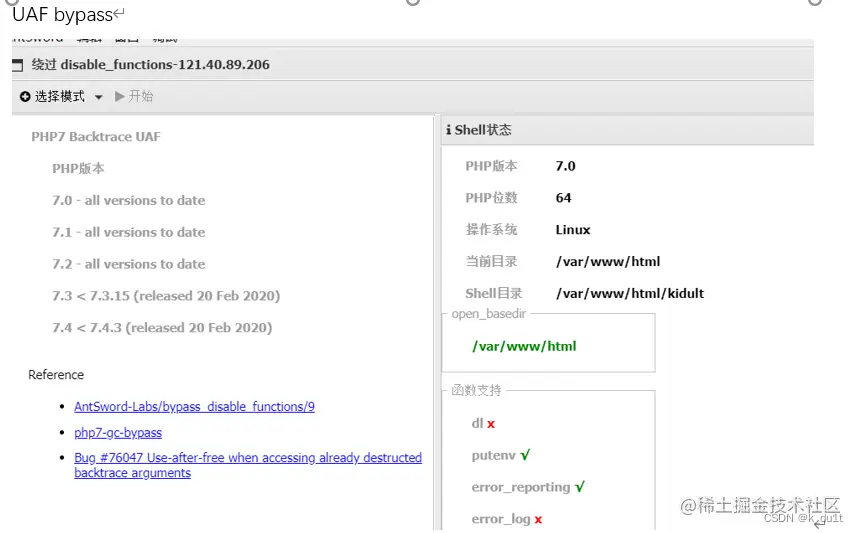Click the dl function entry
Screen dimensions: 858x533
coord(477,423)
